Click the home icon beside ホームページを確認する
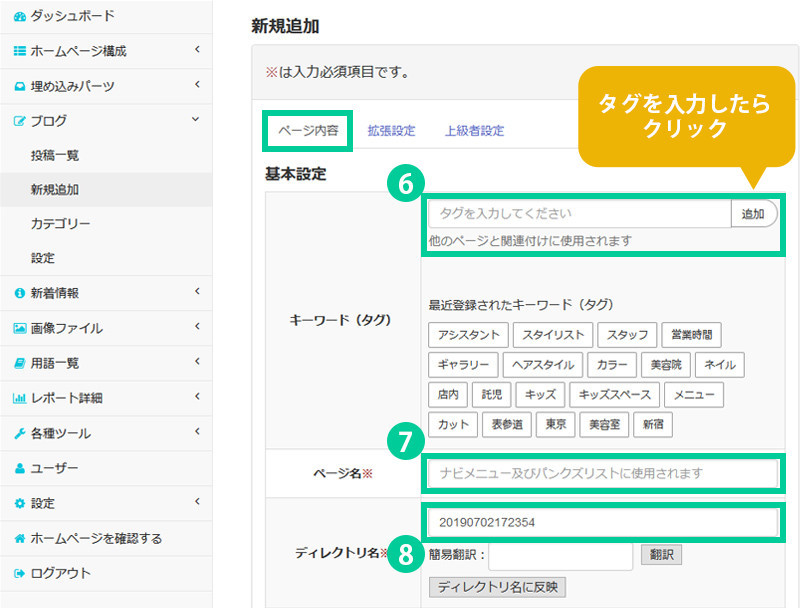800x608 pixels. [20, 538]
